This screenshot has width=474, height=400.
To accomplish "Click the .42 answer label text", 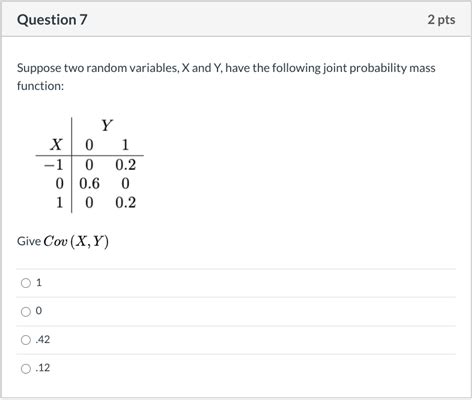I will (43, 340).
